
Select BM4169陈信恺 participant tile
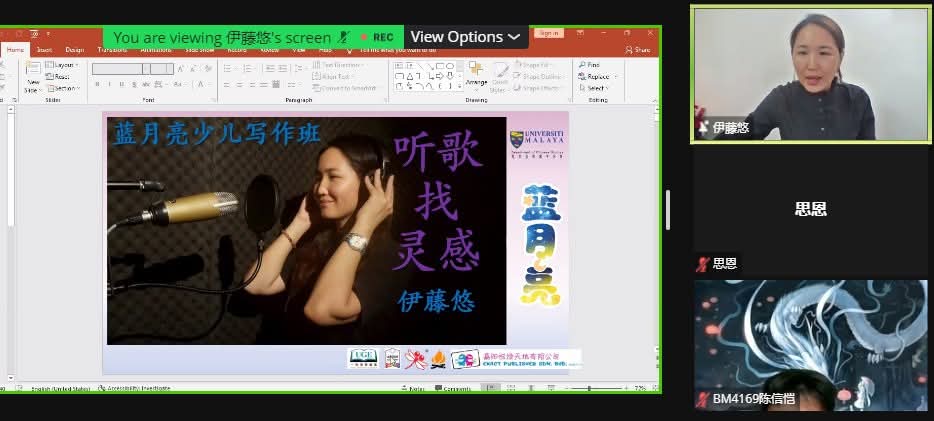pyautogui.click(x=811, y=345)
